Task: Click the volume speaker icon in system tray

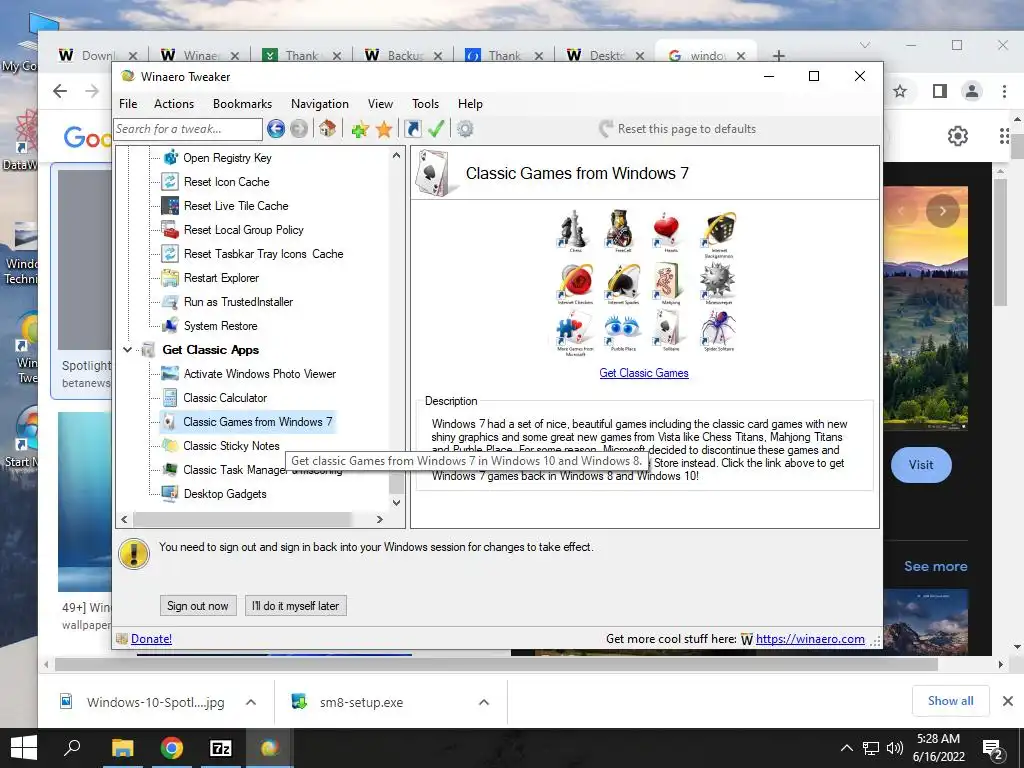Action: click(895, 748)
